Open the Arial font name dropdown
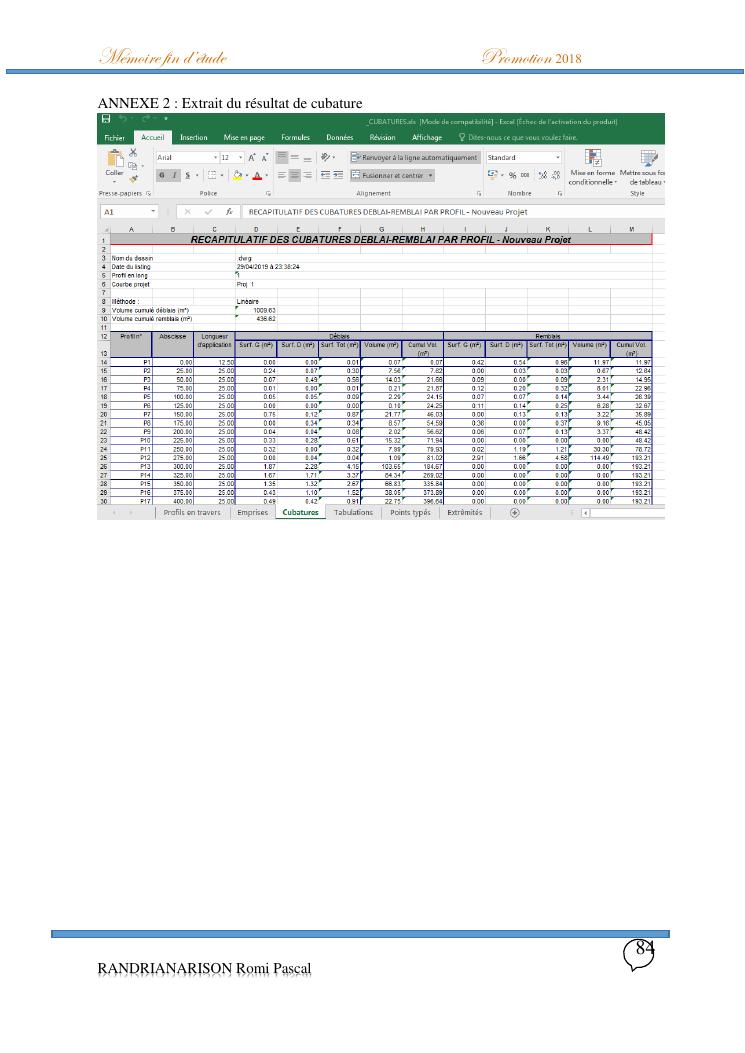 pyautogui.click(x=214, y=158)
